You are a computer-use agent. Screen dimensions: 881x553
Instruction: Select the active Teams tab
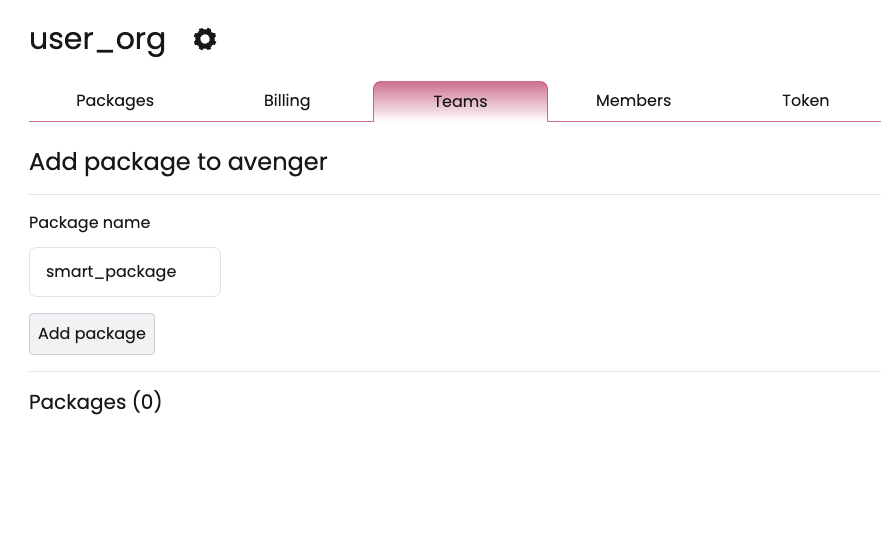coord(460,102)
